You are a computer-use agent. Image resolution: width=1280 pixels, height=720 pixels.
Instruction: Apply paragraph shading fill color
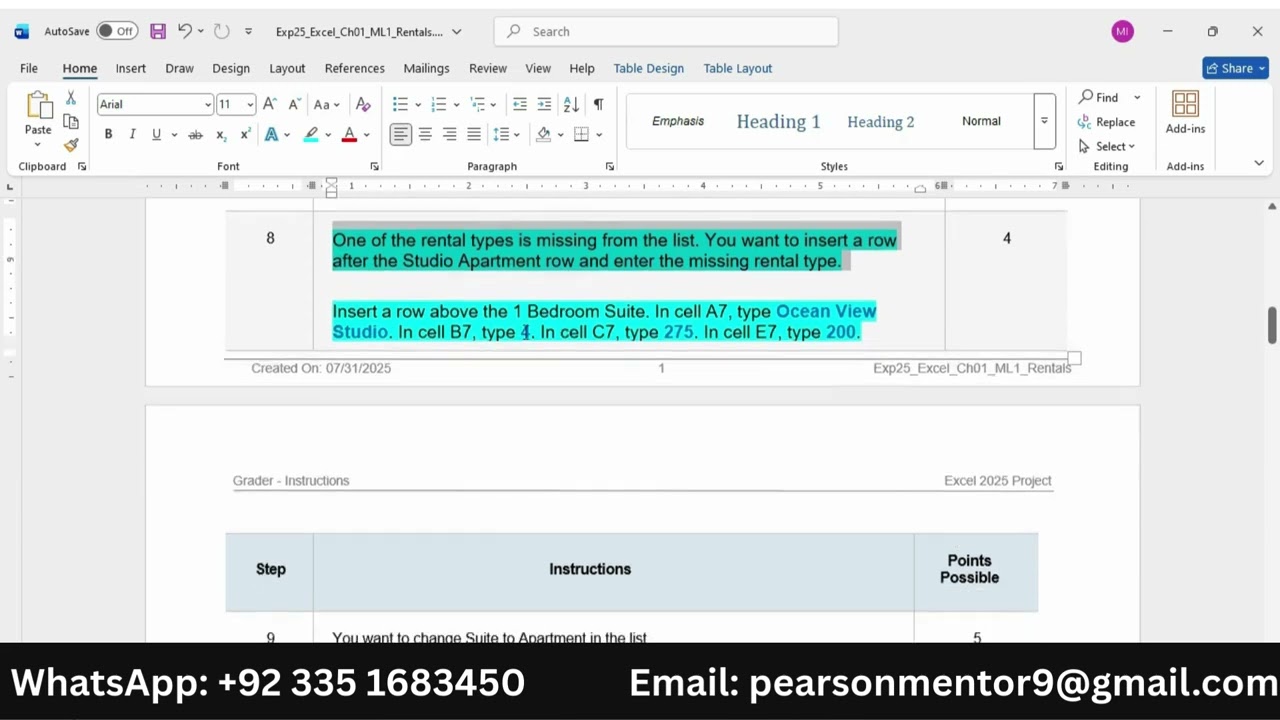(x=543, y=134)
